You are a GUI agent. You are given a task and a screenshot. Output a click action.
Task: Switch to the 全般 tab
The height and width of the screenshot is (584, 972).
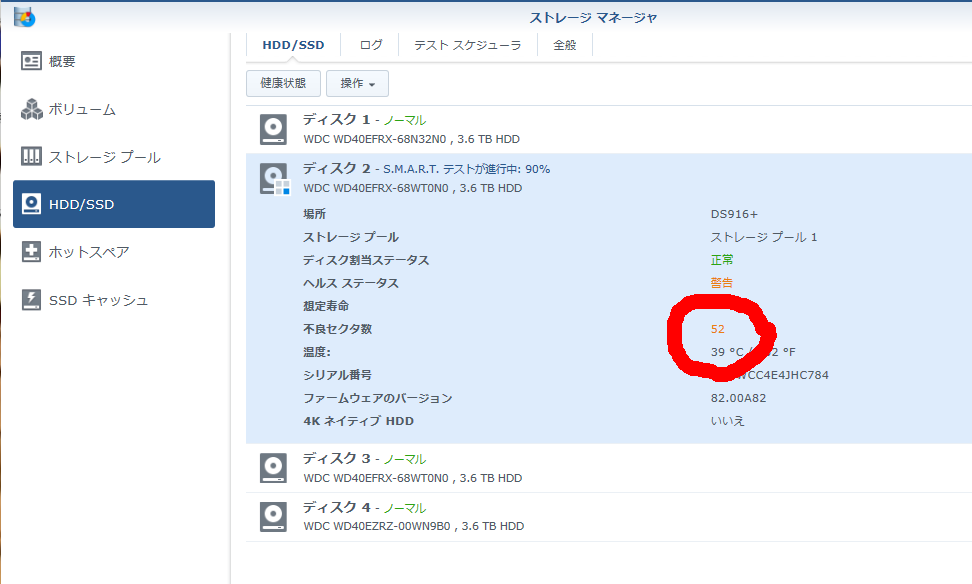565,45
